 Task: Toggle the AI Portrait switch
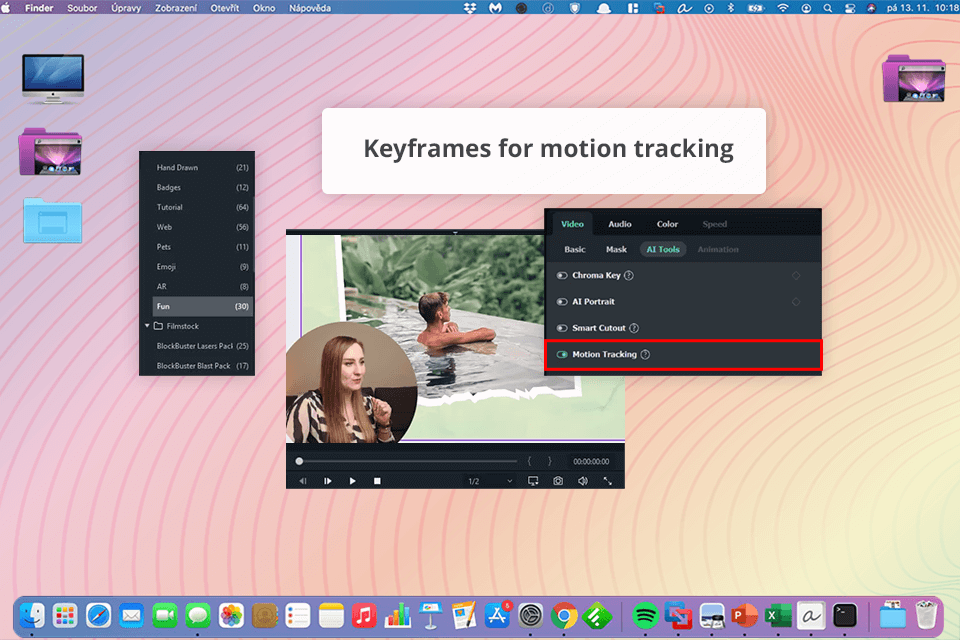(561, 302)
